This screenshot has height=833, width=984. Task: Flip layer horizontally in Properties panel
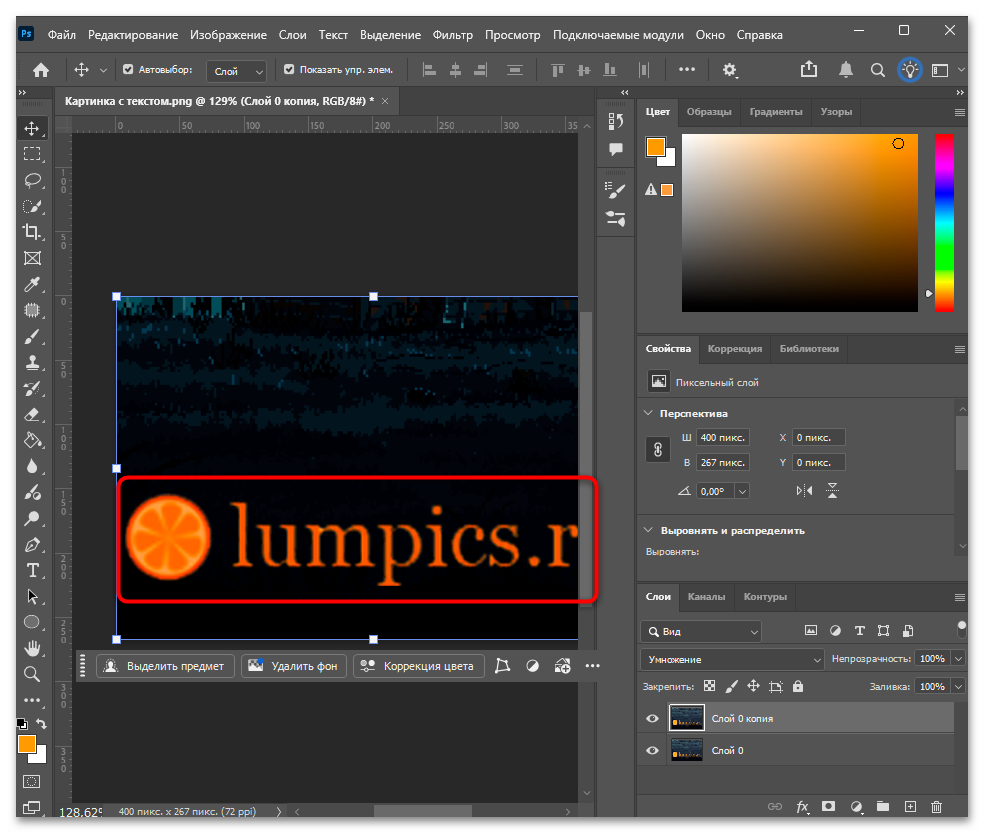(804, 491)
